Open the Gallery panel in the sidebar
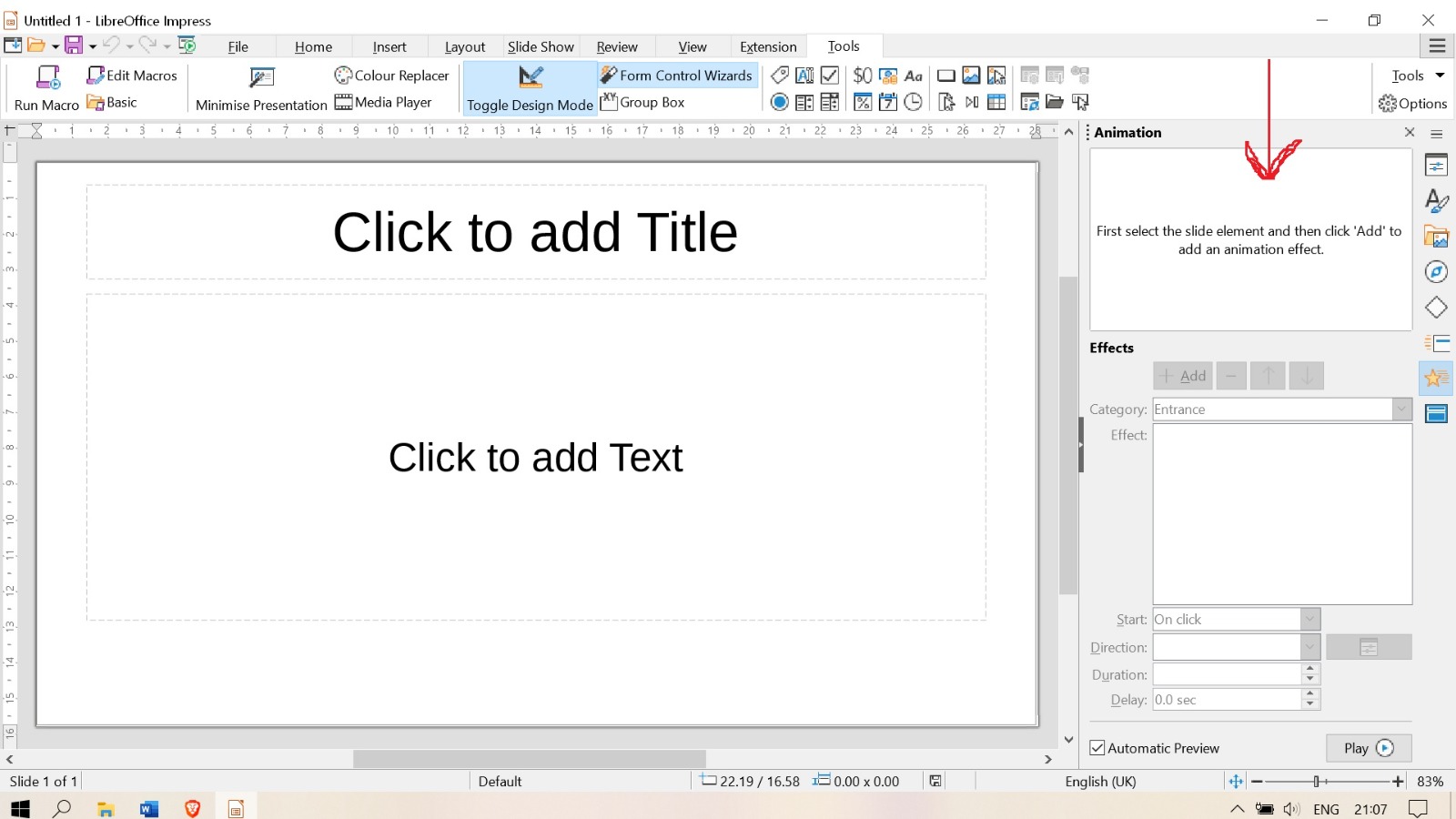Viewport: 1456px width, 819px height. (x=1436, y=238)
